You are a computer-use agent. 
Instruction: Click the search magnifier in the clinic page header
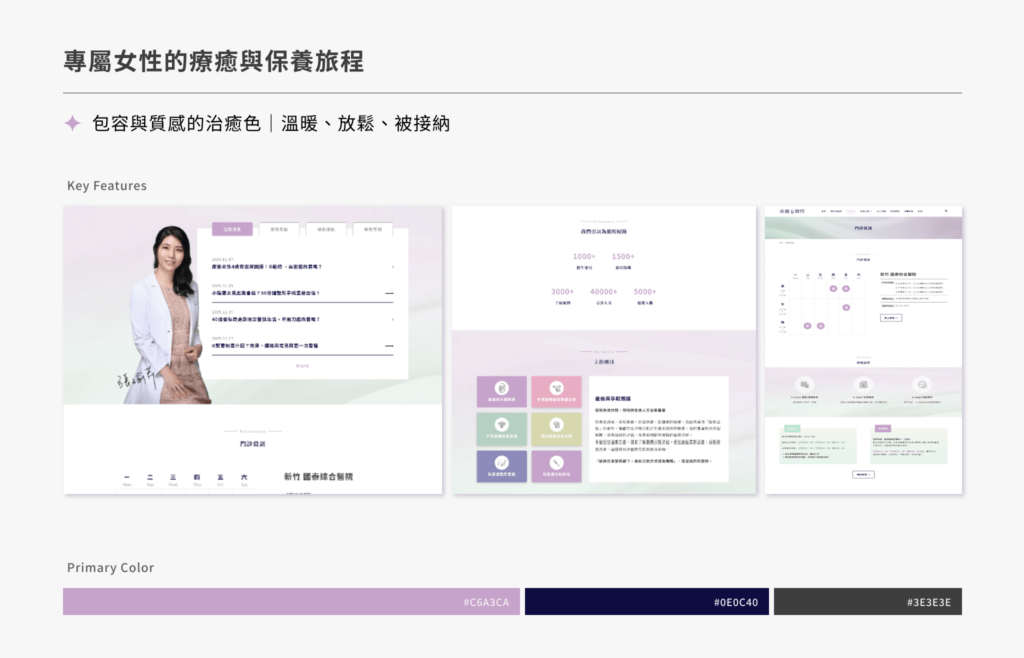945,211
